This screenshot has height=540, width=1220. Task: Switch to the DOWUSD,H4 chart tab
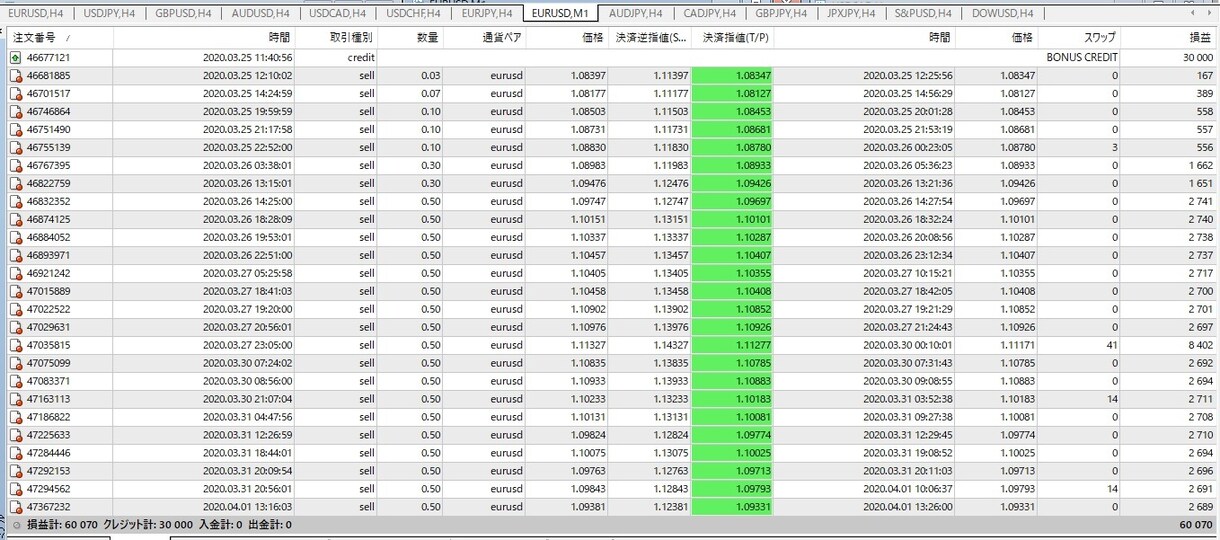1003,14
